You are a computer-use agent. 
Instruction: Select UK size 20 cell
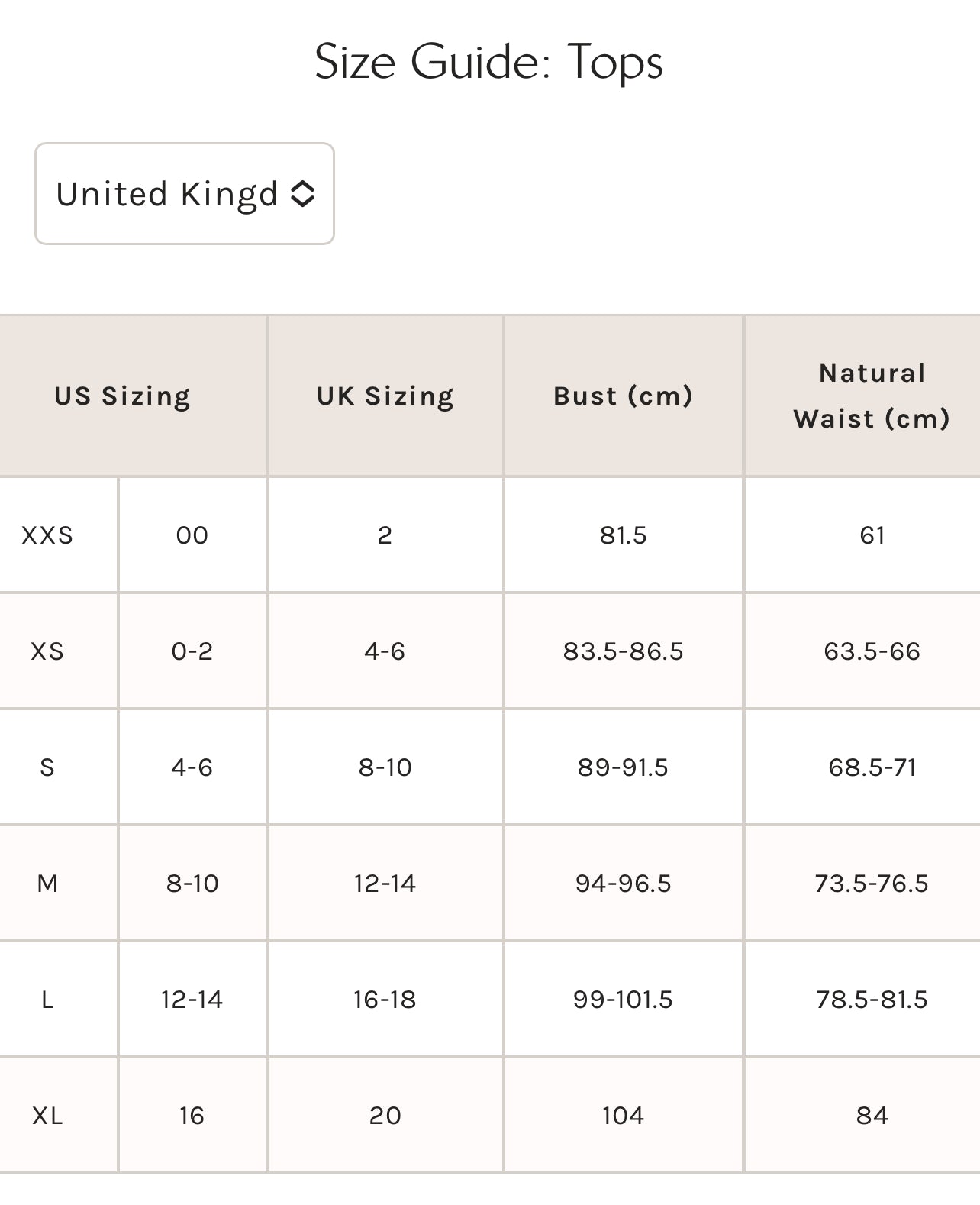[385, 1116]
